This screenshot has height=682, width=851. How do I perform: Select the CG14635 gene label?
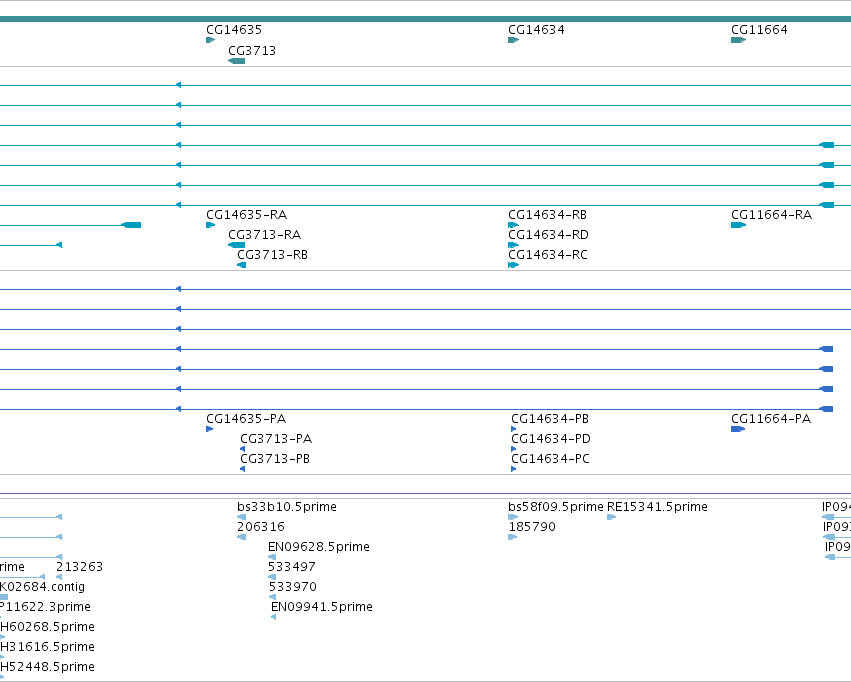[x=234, y=30]
